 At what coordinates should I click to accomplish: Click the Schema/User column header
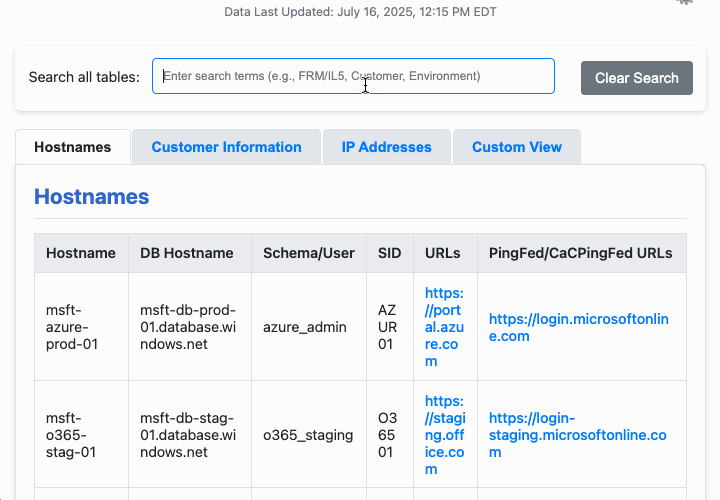(308, 253)
